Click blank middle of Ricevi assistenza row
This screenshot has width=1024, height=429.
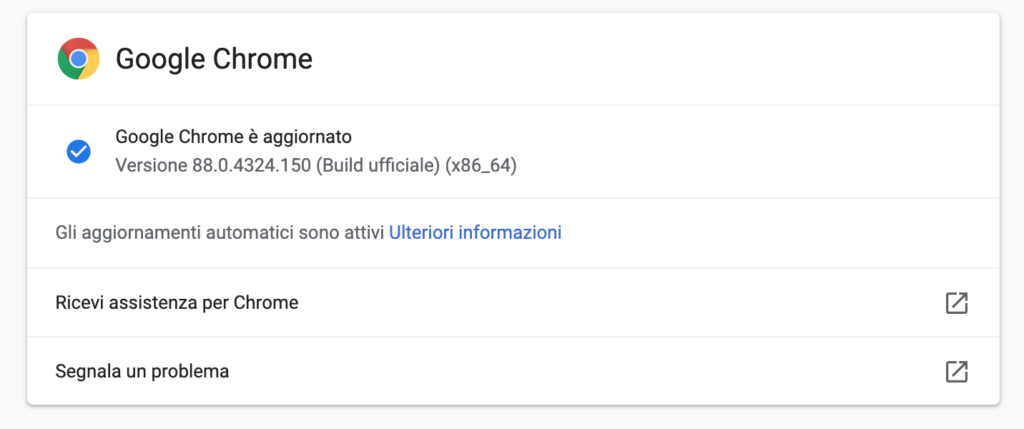point(600,302)
